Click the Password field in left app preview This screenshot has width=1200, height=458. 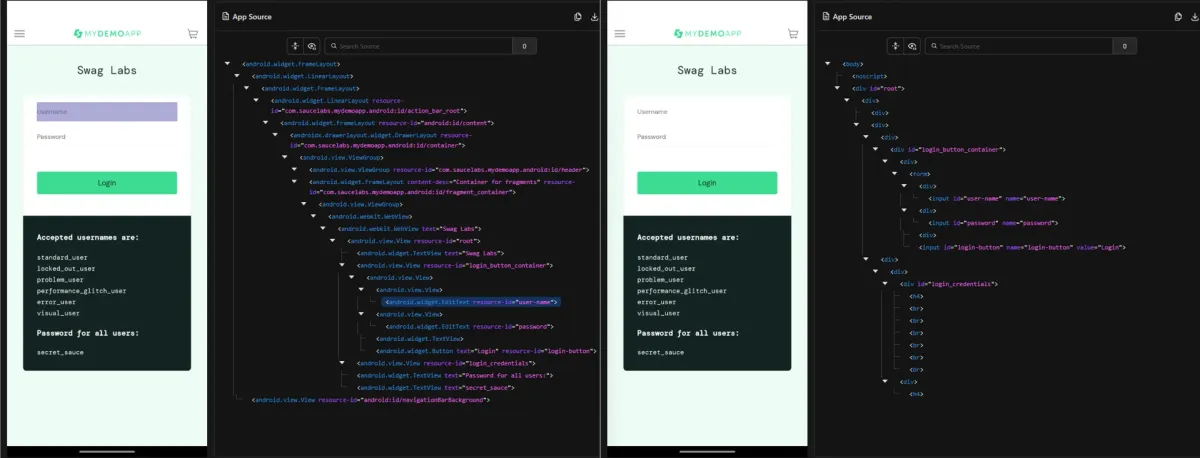pyautogui.click(x=107, y=136)
